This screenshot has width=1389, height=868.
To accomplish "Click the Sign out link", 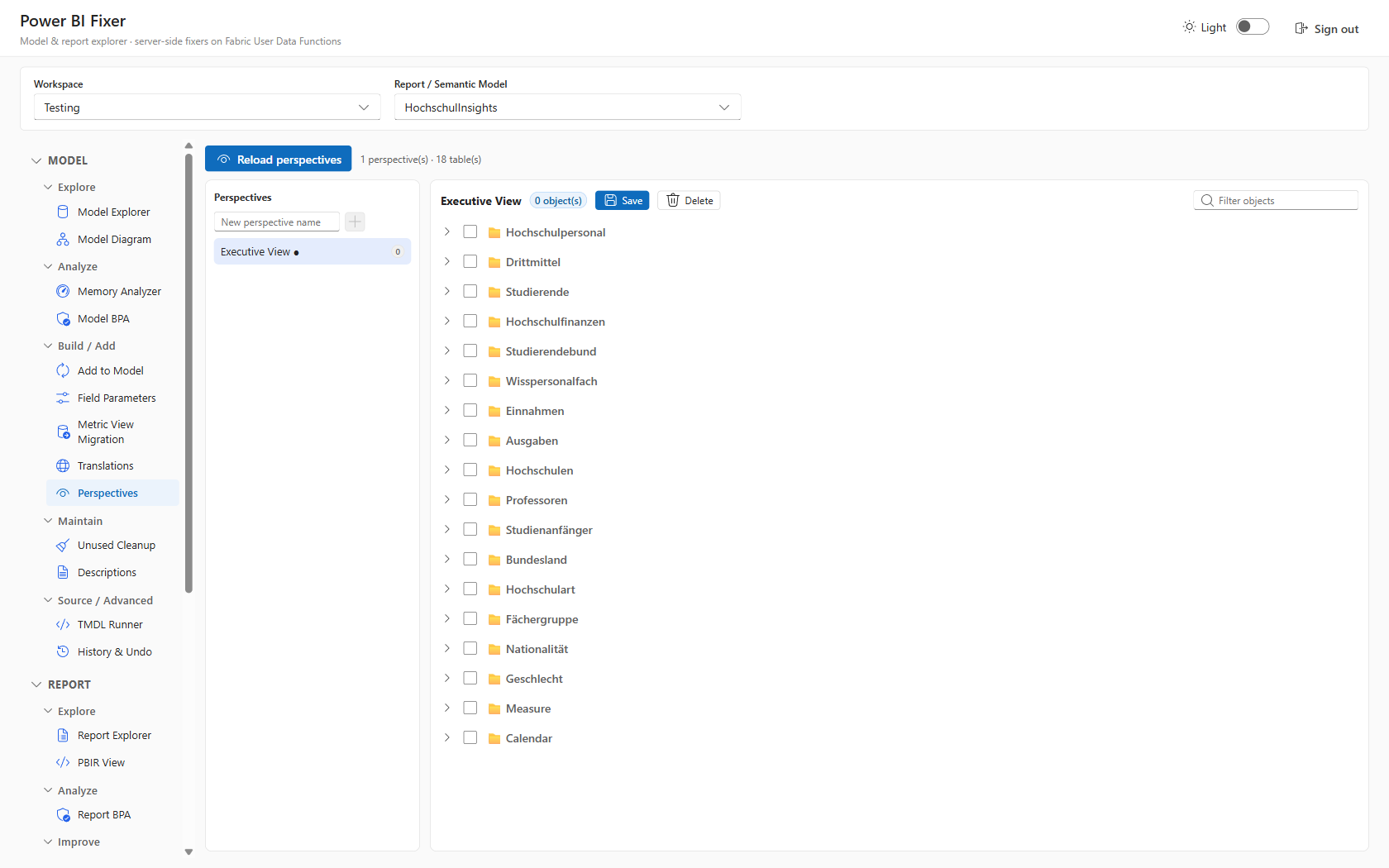I will coord(1326,28).
